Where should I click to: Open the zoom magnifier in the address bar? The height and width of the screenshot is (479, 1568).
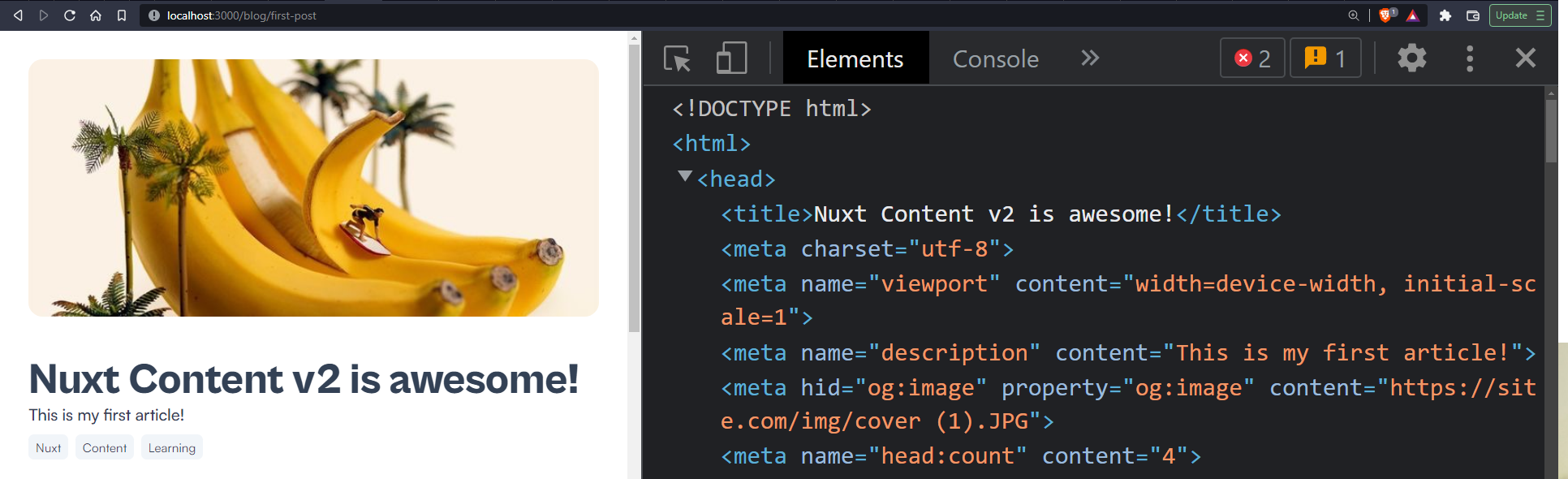click(1354, 15)
